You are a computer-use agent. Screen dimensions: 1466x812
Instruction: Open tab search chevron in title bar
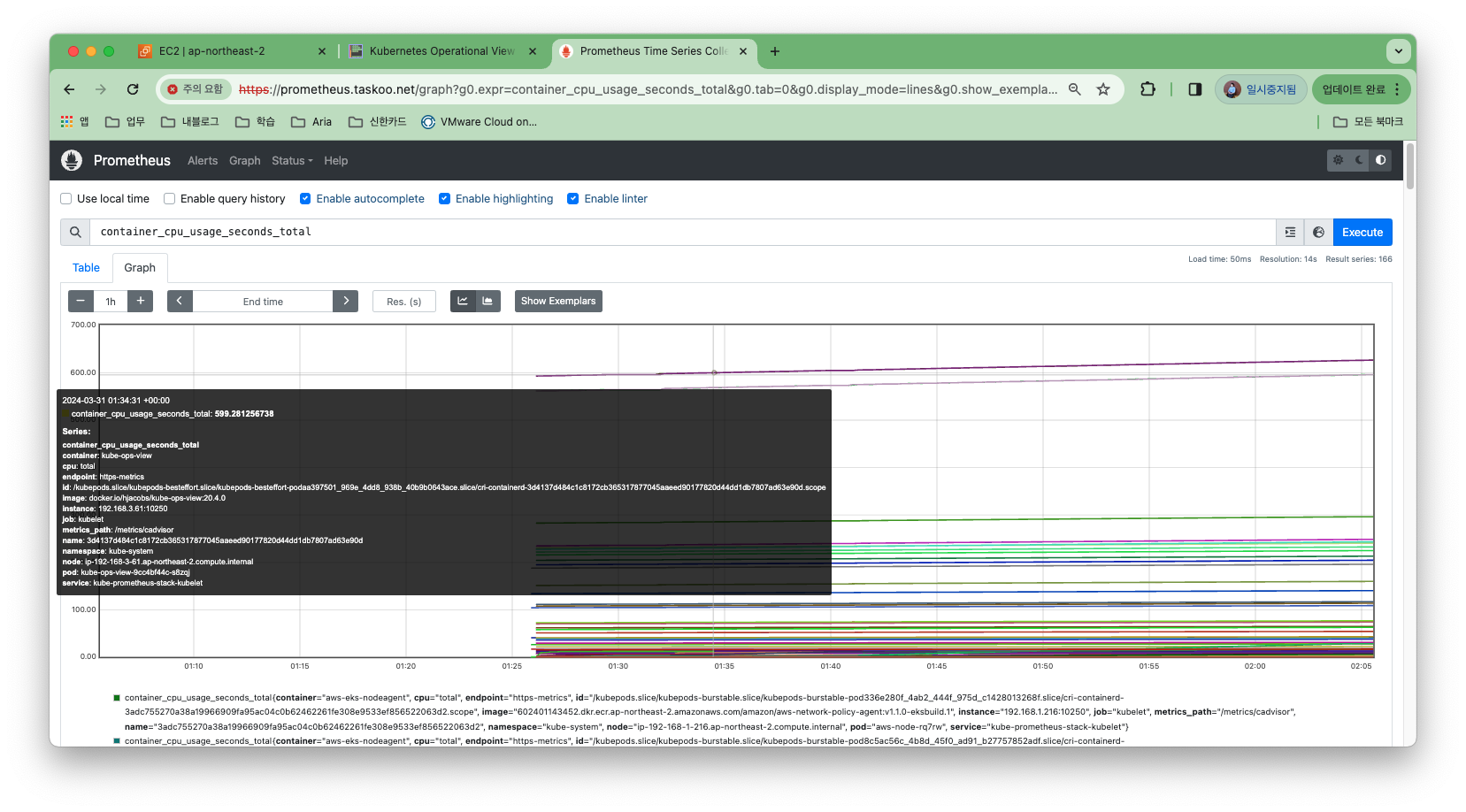coord(1399,51)
